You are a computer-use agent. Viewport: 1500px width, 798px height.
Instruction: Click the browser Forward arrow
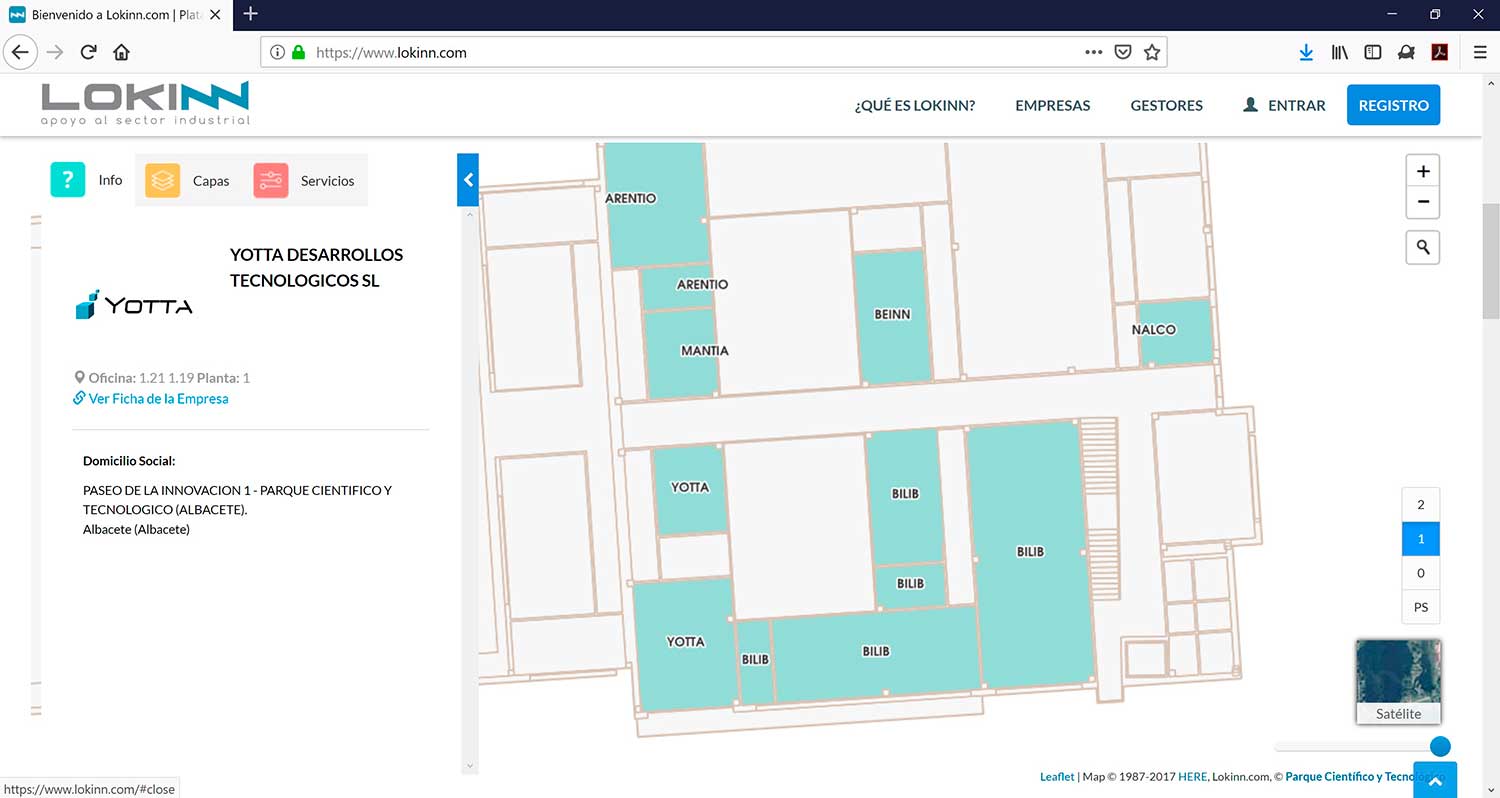point(55,52)
